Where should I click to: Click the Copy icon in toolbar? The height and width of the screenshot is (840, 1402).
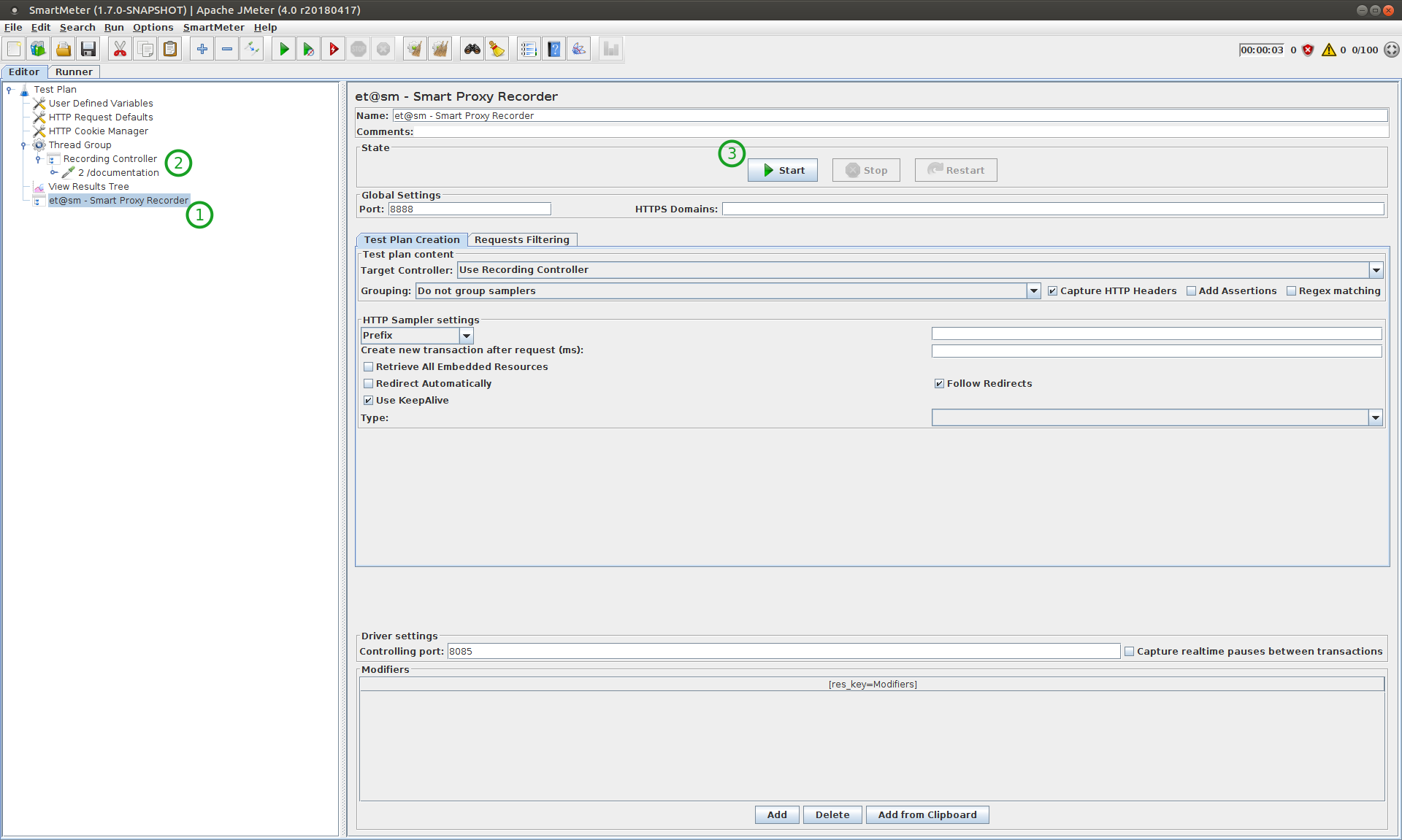click(x=145, y=49)
